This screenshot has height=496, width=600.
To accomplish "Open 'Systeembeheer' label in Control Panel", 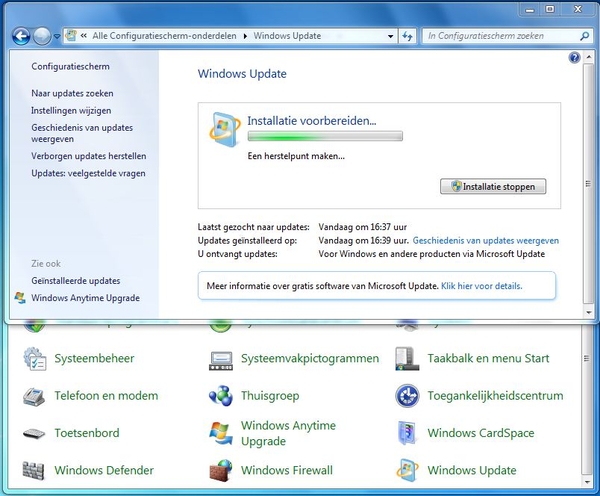I will click(94, 358).
